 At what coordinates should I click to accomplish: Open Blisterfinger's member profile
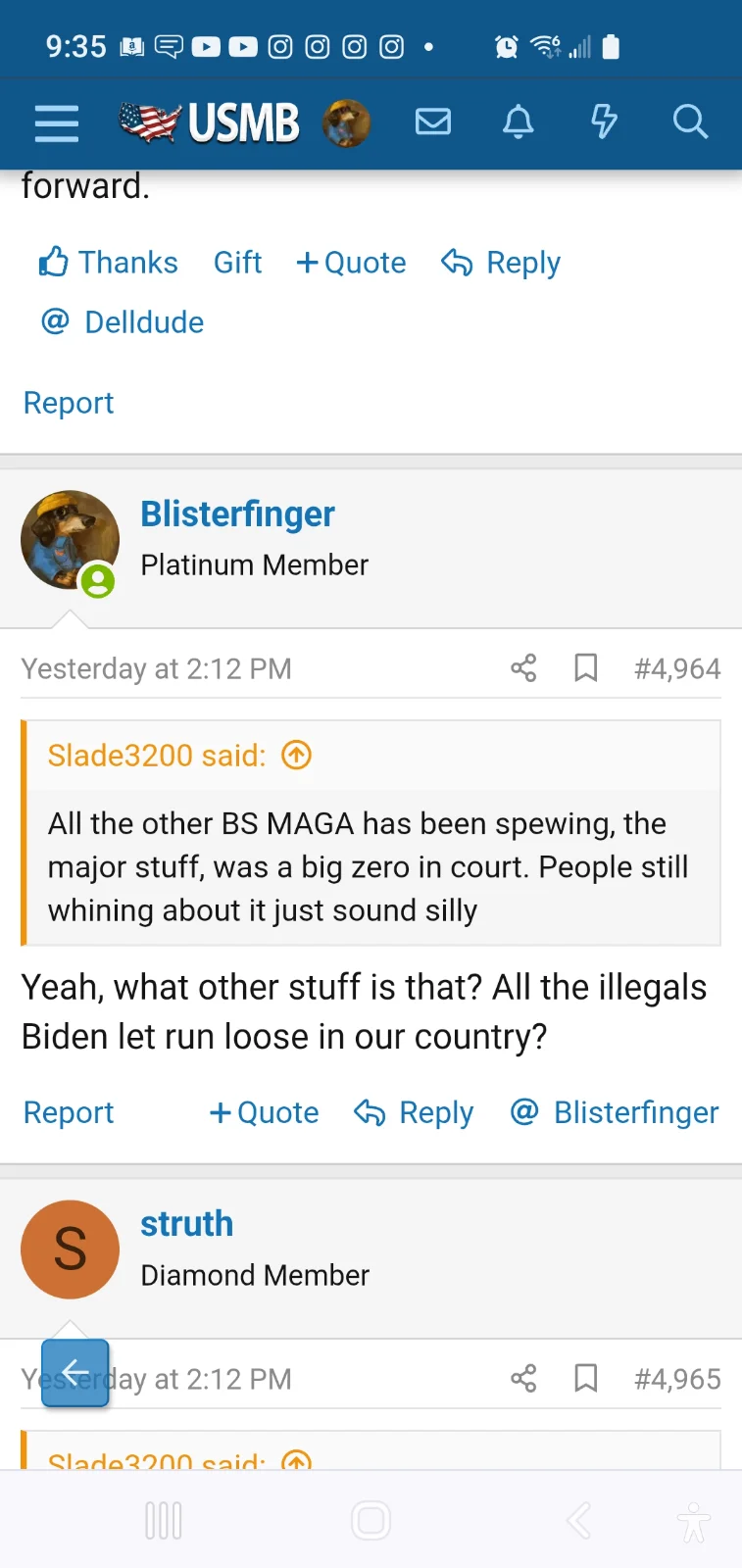[237, 514]
